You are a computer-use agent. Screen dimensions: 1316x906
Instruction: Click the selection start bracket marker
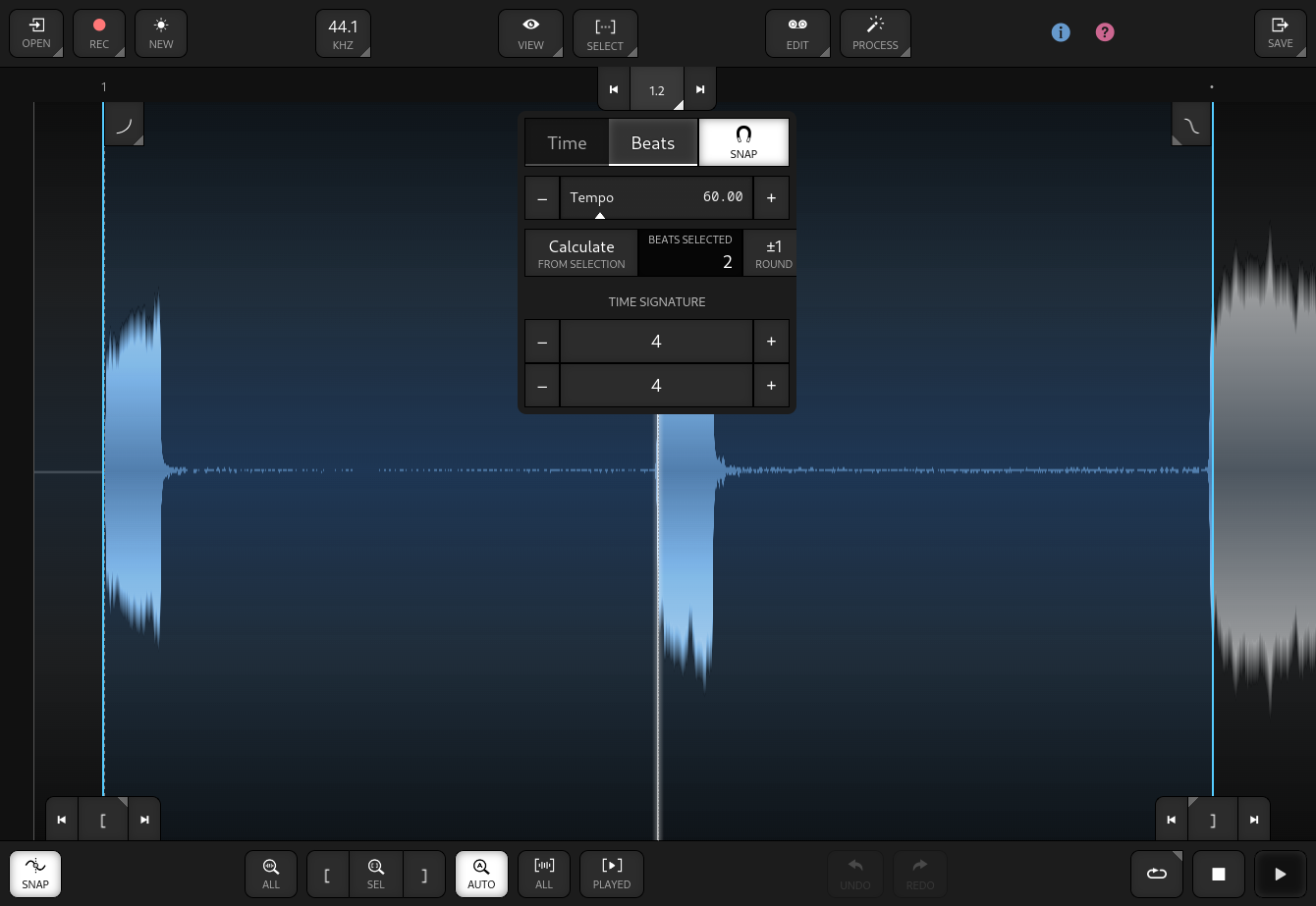[103, 820]
